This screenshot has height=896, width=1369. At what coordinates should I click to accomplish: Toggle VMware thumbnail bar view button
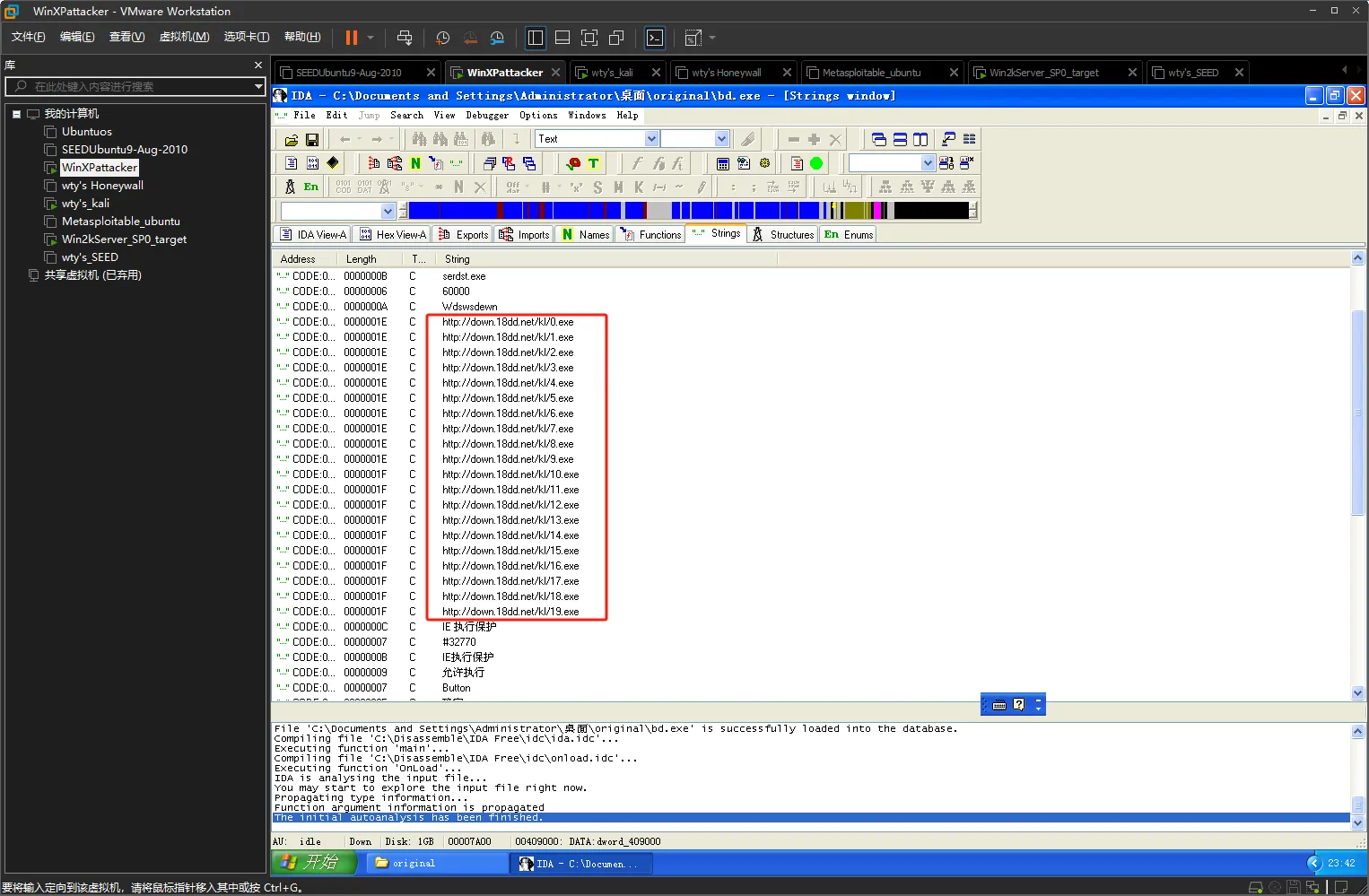[x=562, y=38]
